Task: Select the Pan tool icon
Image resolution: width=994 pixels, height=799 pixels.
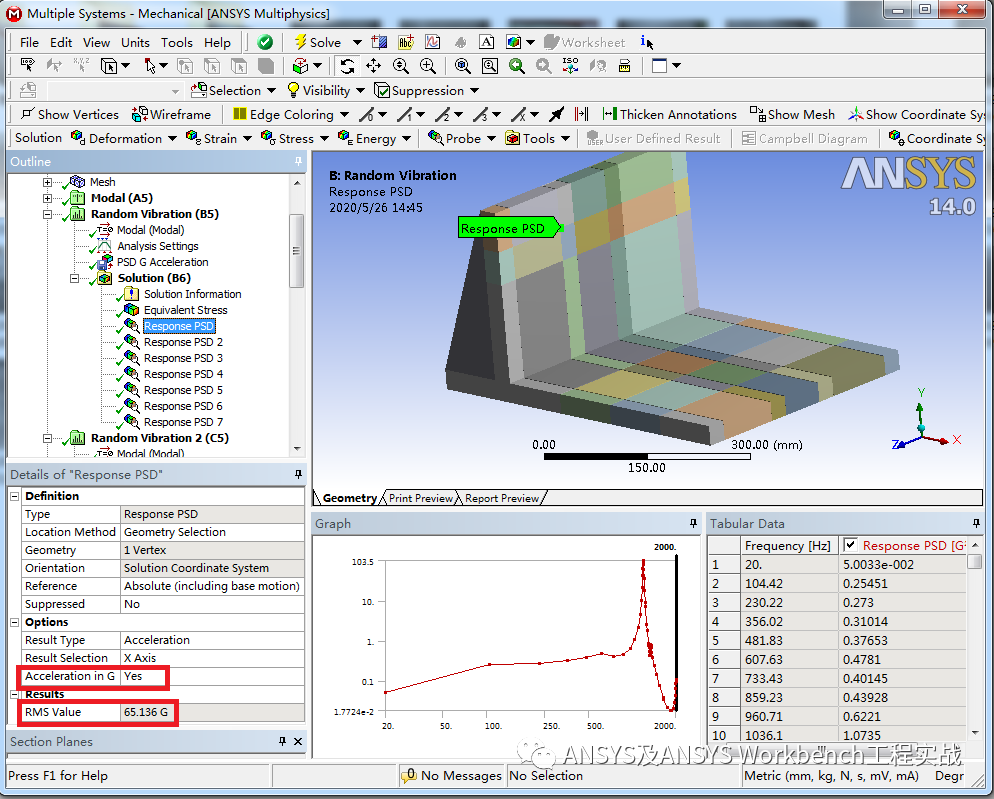Action: click(x=373, y=66)
